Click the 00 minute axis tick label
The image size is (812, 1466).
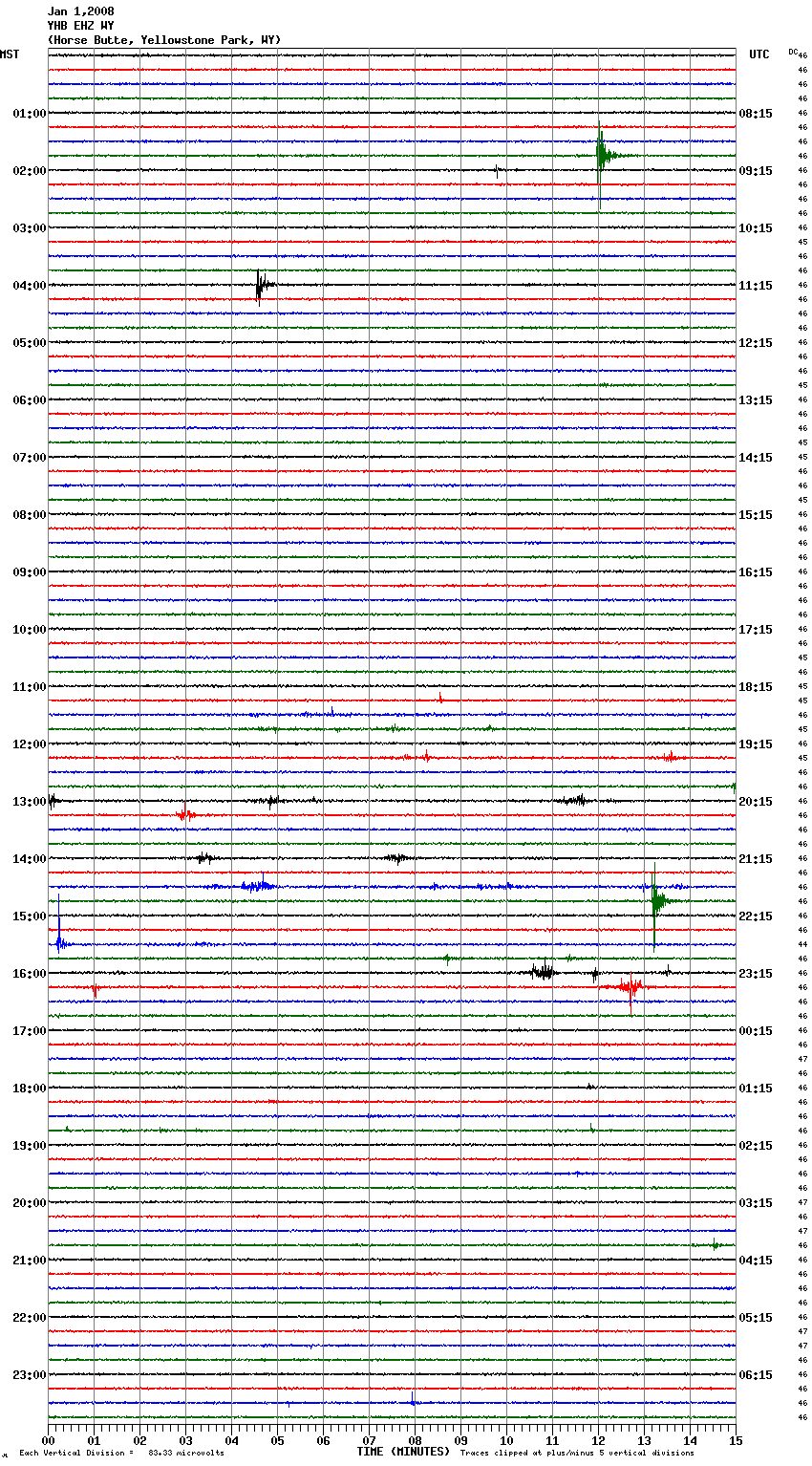click(x=49, y=1440)
